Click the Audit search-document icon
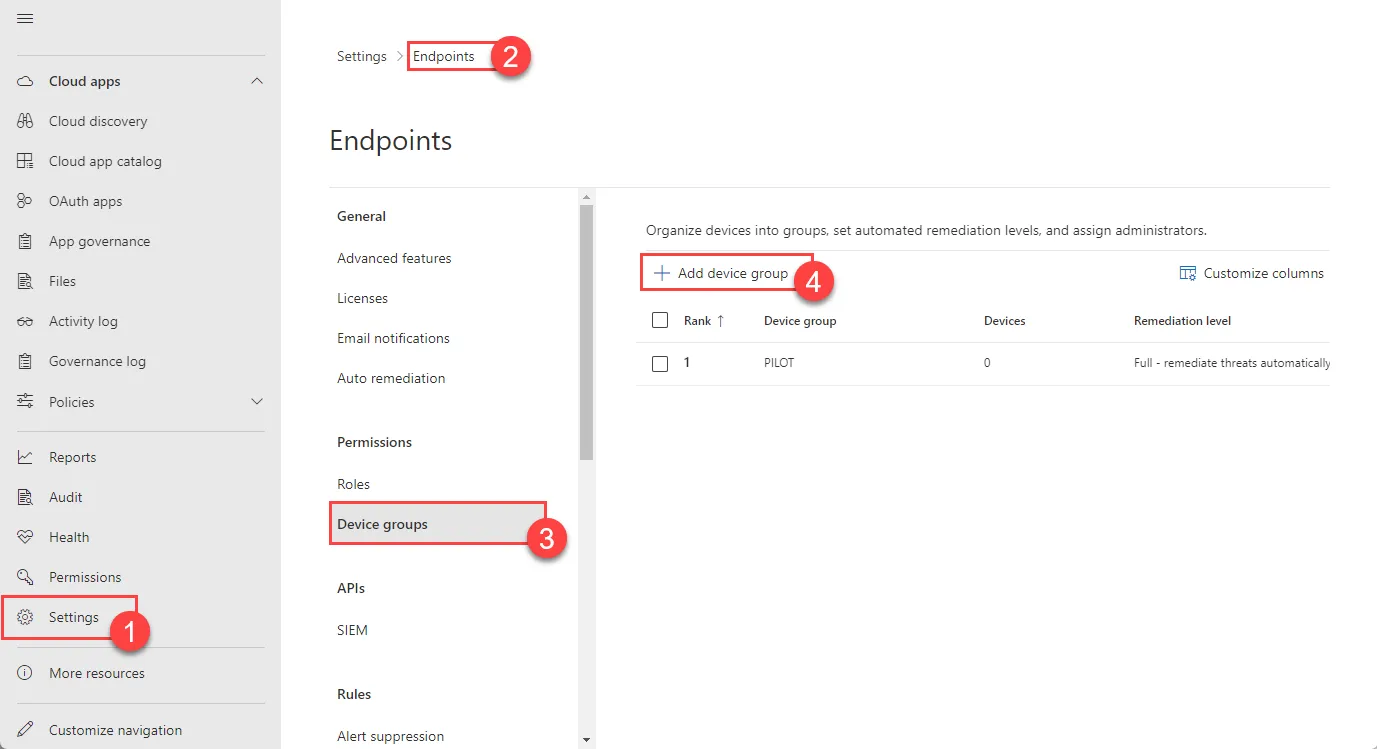The image size is (1377, 749). pyautogui.click(x=25, y=497)
